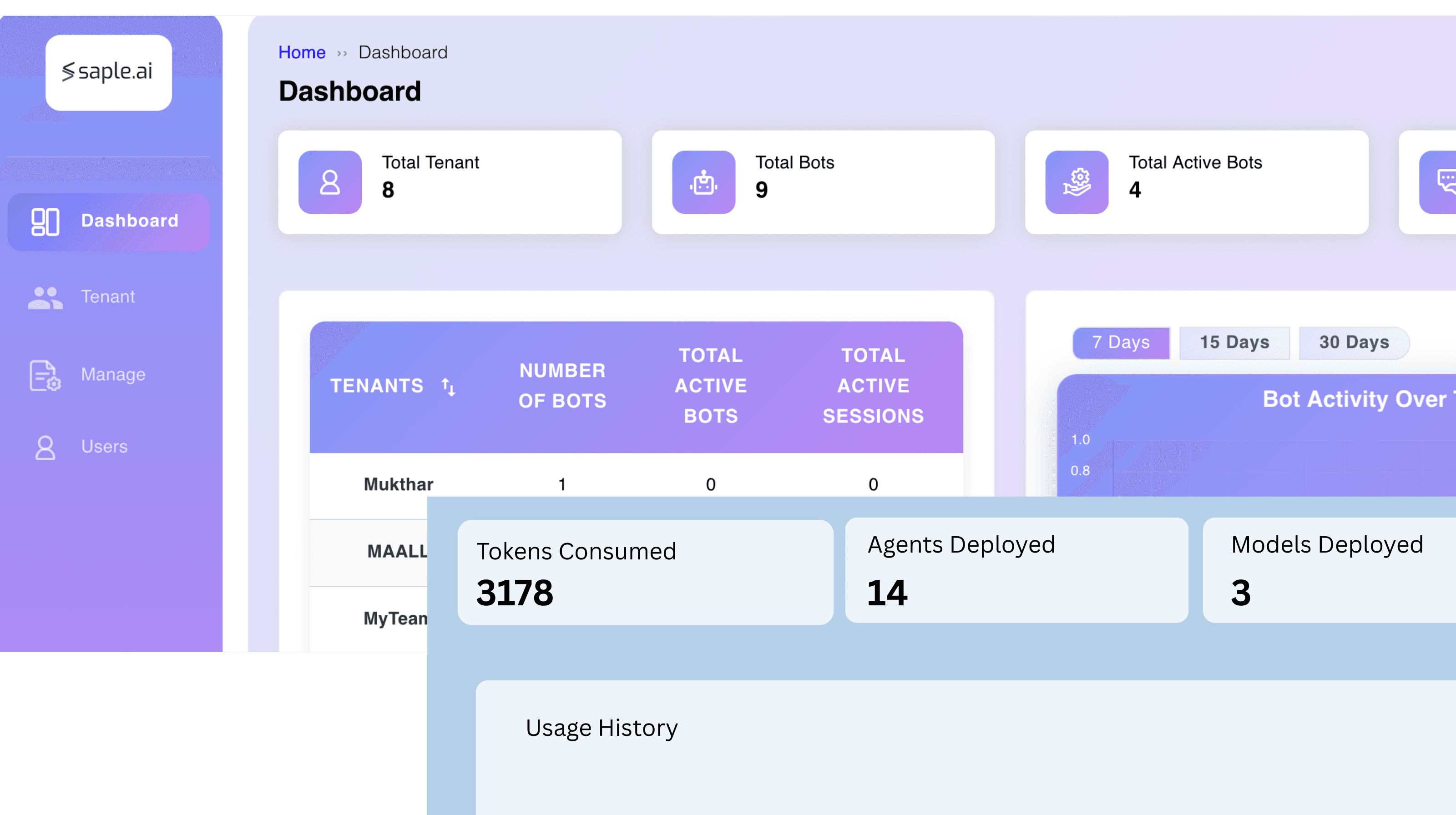Enable the 30 Days time filter

click(x=1354, y=342)
